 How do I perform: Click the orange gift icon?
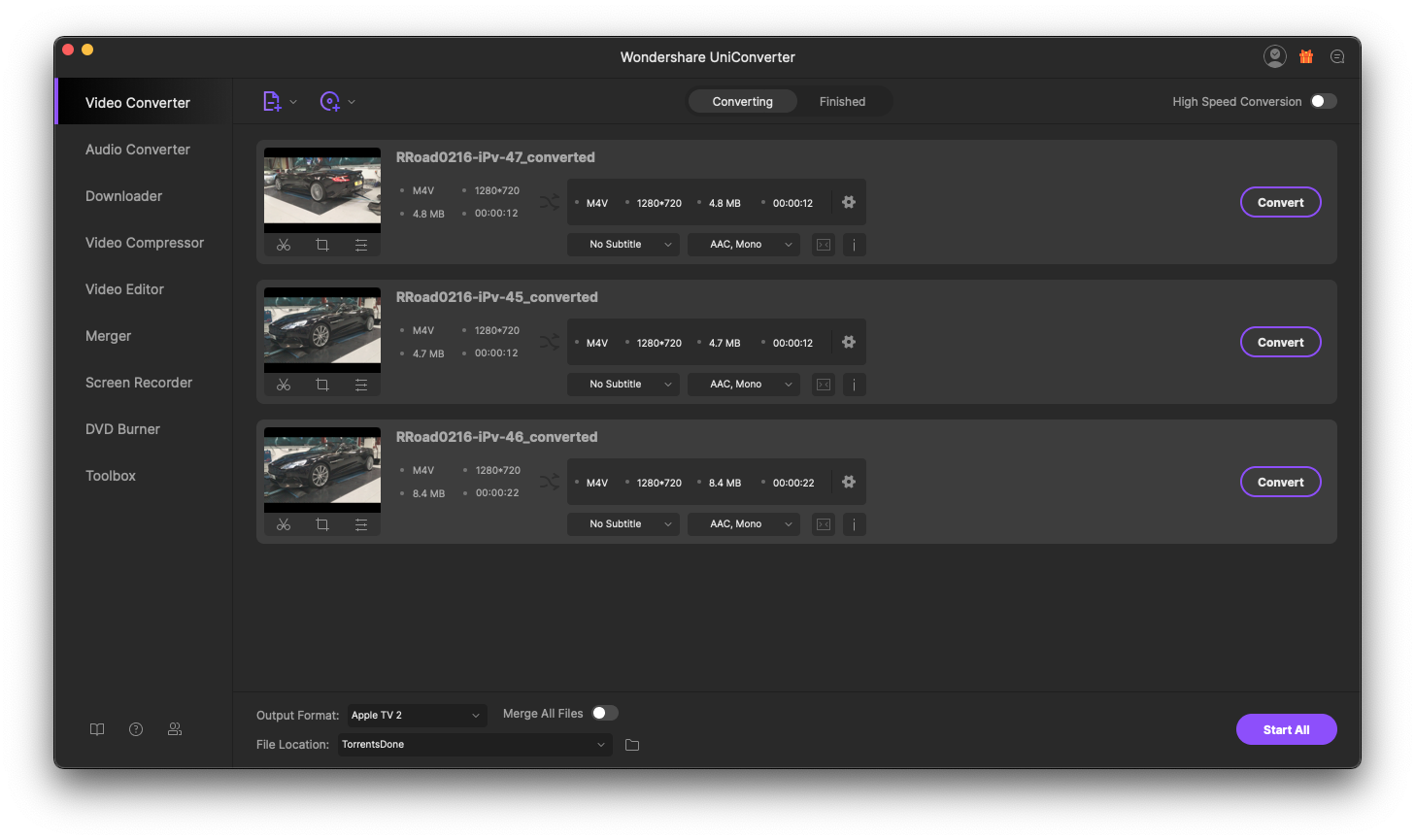click(1306, 56)
